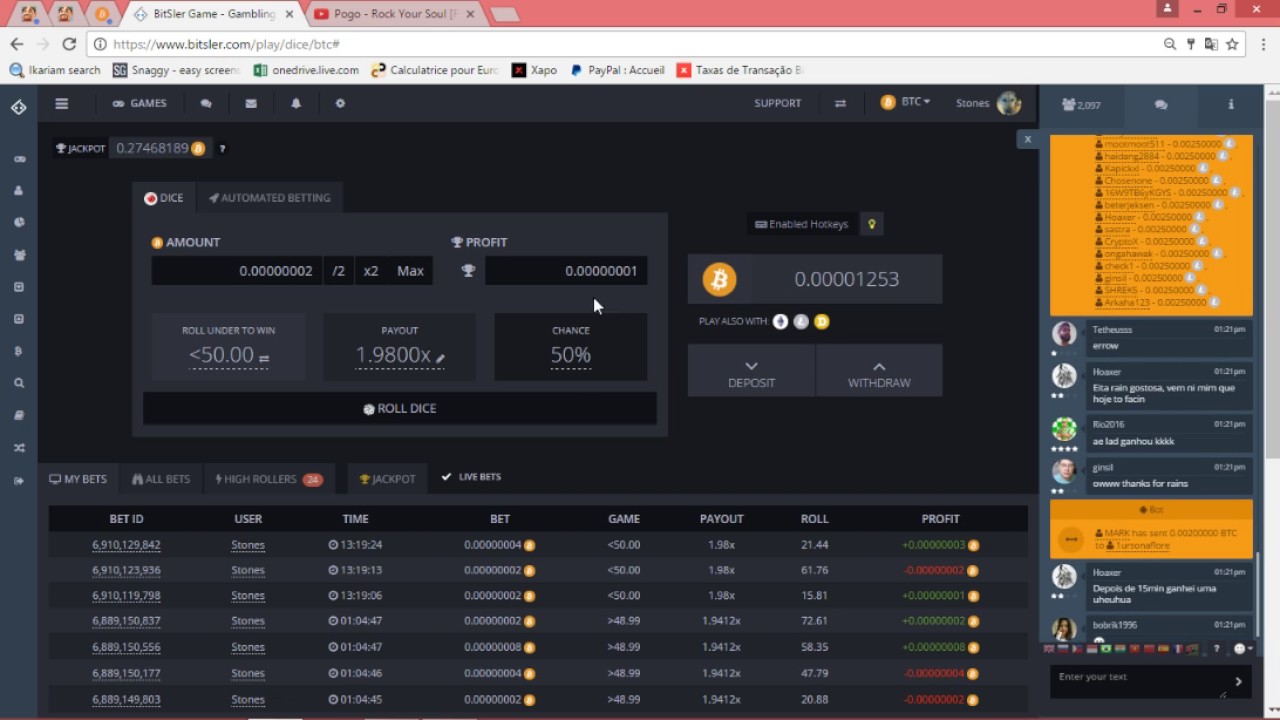Open the Games menu
The image size is (1280, 720).
coord(139,103)
